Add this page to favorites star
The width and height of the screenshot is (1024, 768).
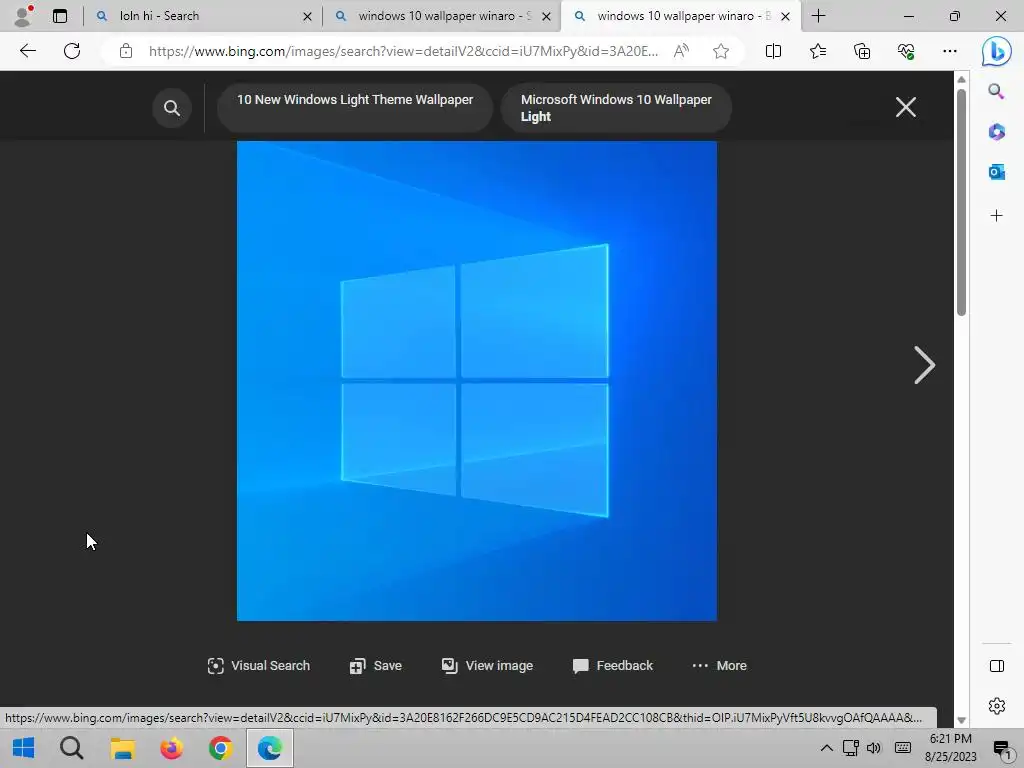(x=721, y=51)
